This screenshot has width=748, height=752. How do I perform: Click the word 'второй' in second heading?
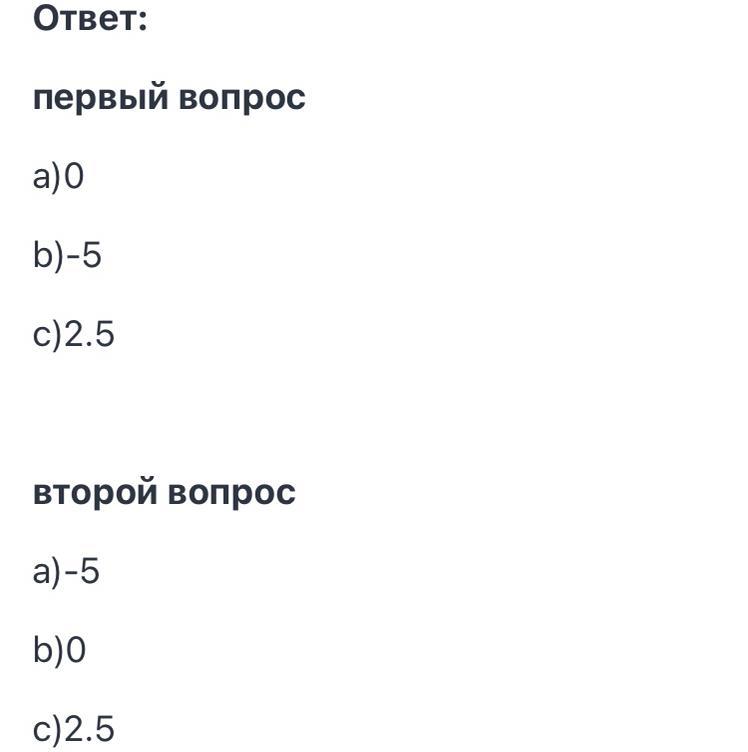coord(95,494)
